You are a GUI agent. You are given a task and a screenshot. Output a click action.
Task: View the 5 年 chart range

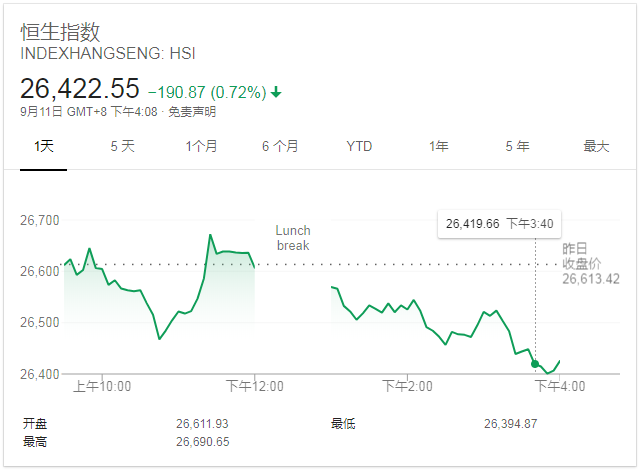(518, 146)
